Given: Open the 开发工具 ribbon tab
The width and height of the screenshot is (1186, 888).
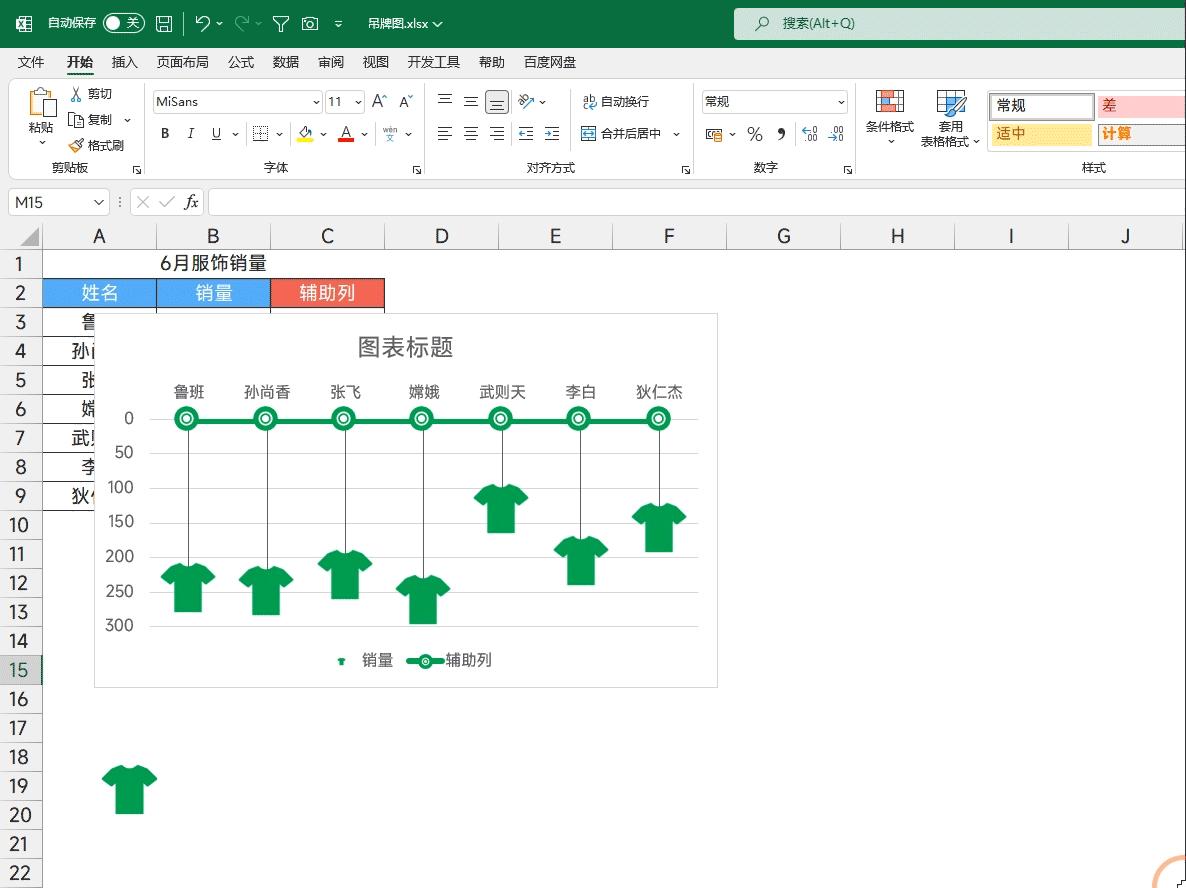Looking at the screenshot, I should [433, 62].
